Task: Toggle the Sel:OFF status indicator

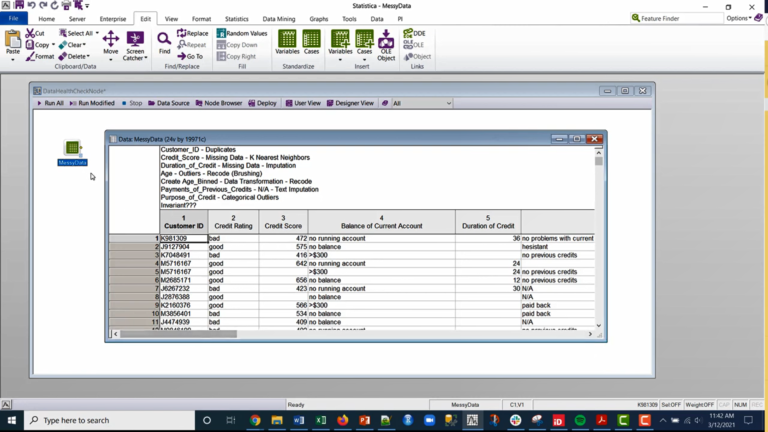Action: coord(671,405)
